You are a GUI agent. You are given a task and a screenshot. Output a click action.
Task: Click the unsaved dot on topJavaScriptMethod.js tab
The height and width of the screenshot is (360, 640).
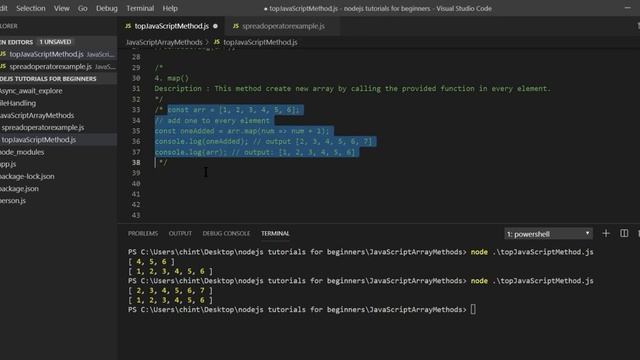(x=216, y=26)
